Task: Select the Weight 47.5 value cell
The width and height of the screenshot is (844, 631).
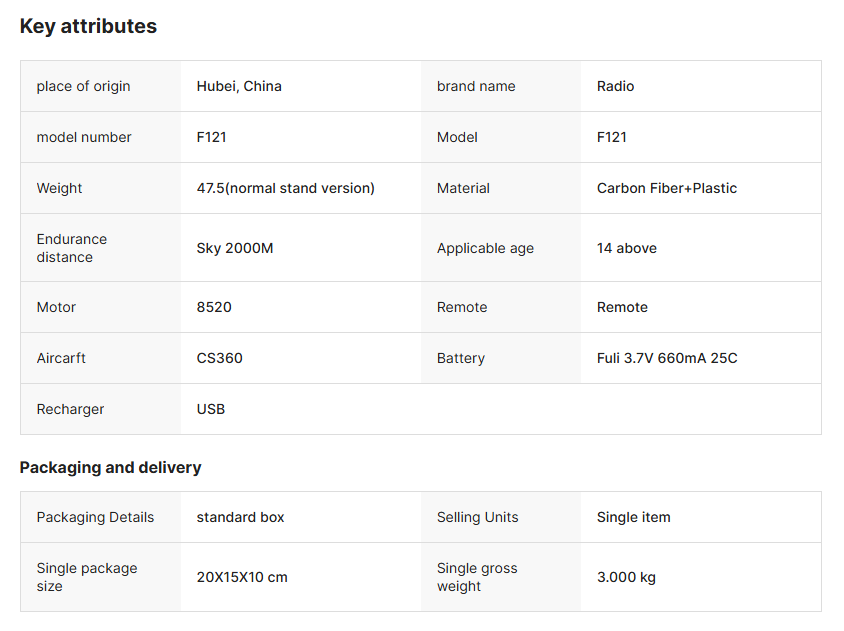Action: [285, 188]
